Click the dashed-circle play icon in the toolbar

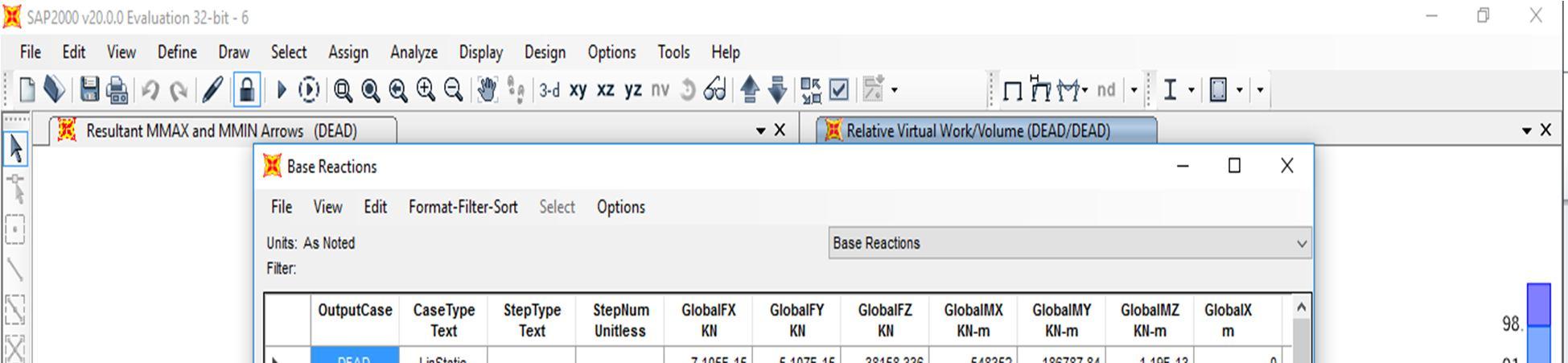tap(309, 89)
